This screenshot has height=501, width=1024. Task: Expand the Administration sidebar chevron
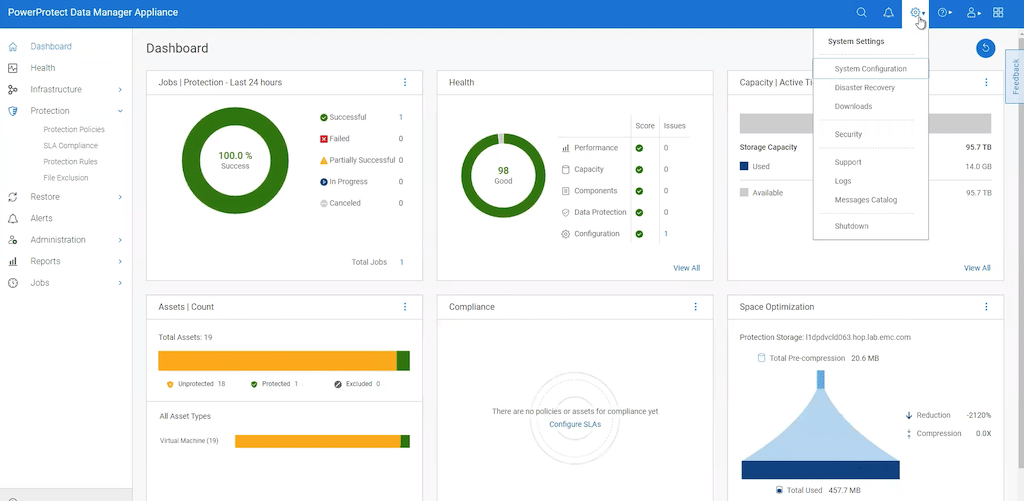[x=120, y=240]
